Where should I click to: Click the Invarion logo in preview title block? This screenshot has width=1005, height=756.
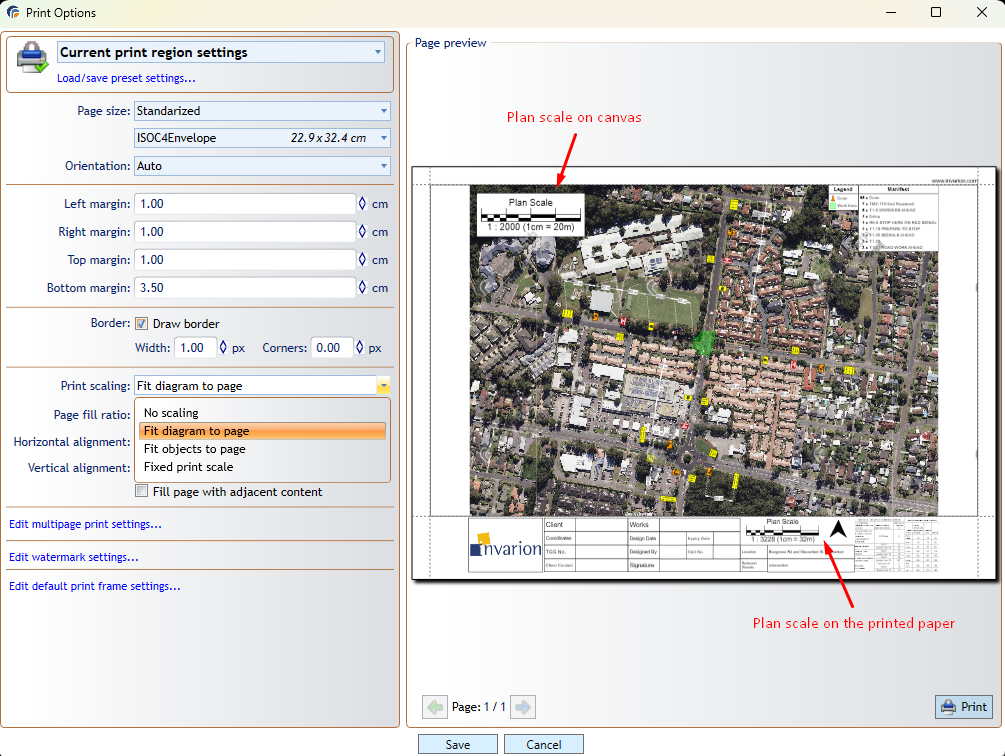506,545
